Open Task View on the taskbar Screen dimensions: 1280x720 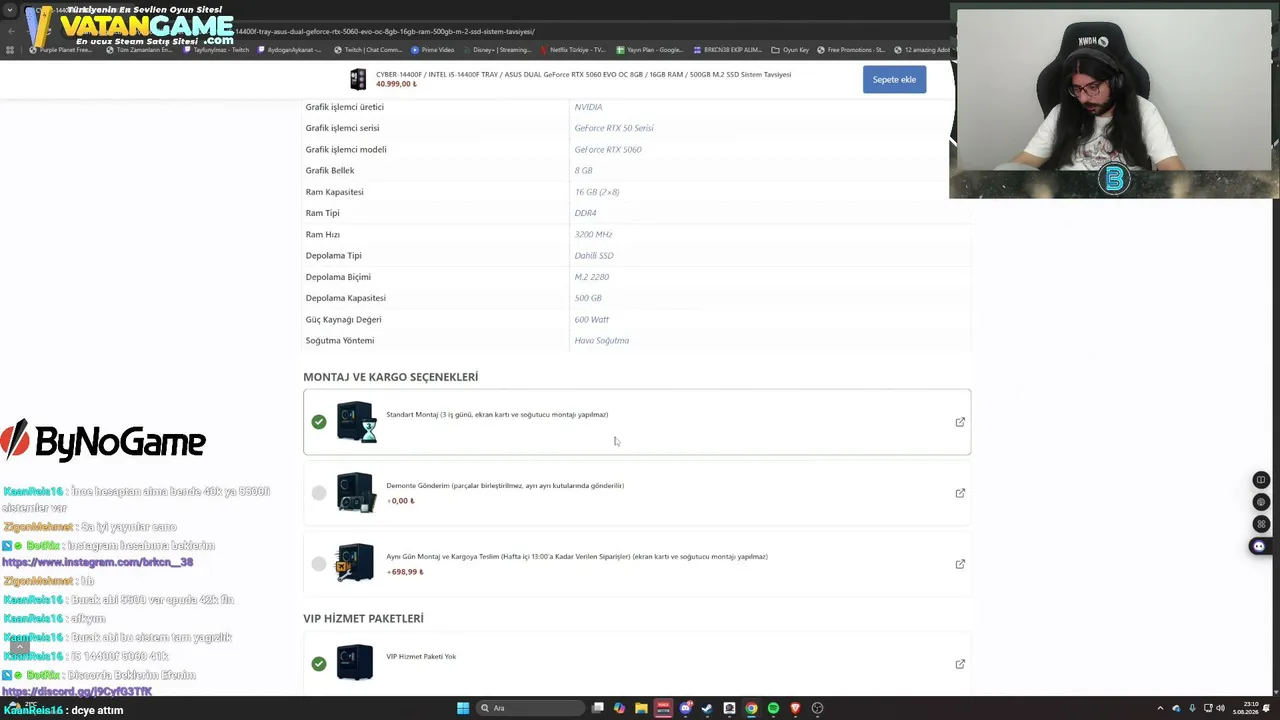[598, 708]
